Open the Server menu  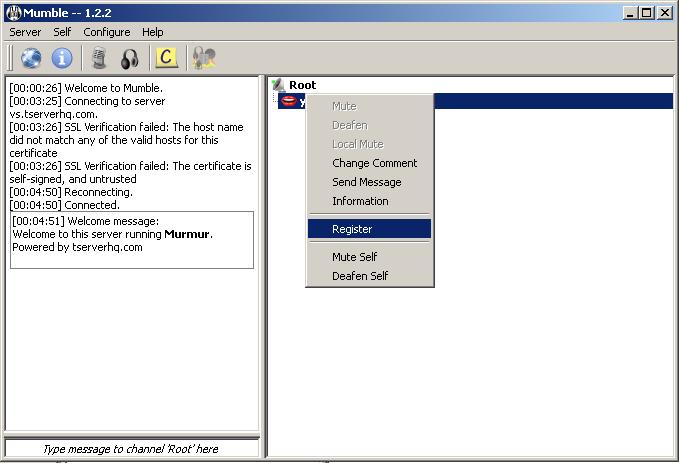25,32
